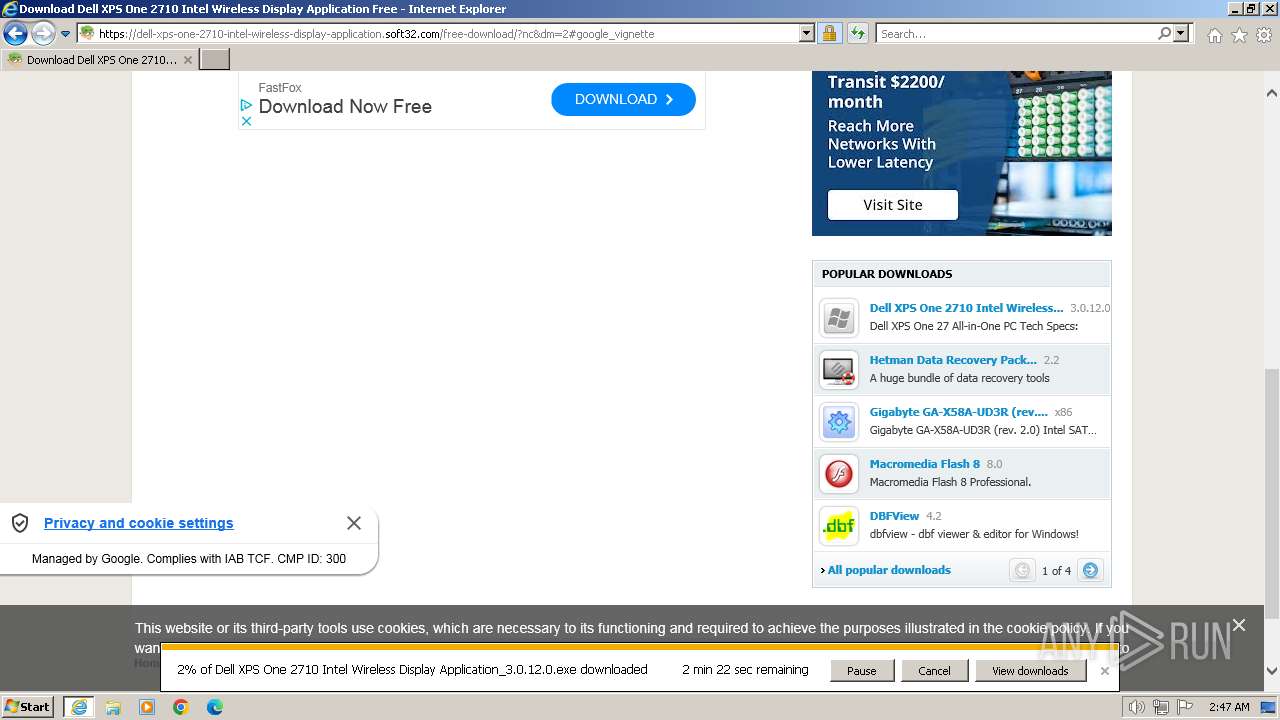Screen dimensions: 1280x720
Task: Close the FastFox ad with X
Action: point(246,121)
